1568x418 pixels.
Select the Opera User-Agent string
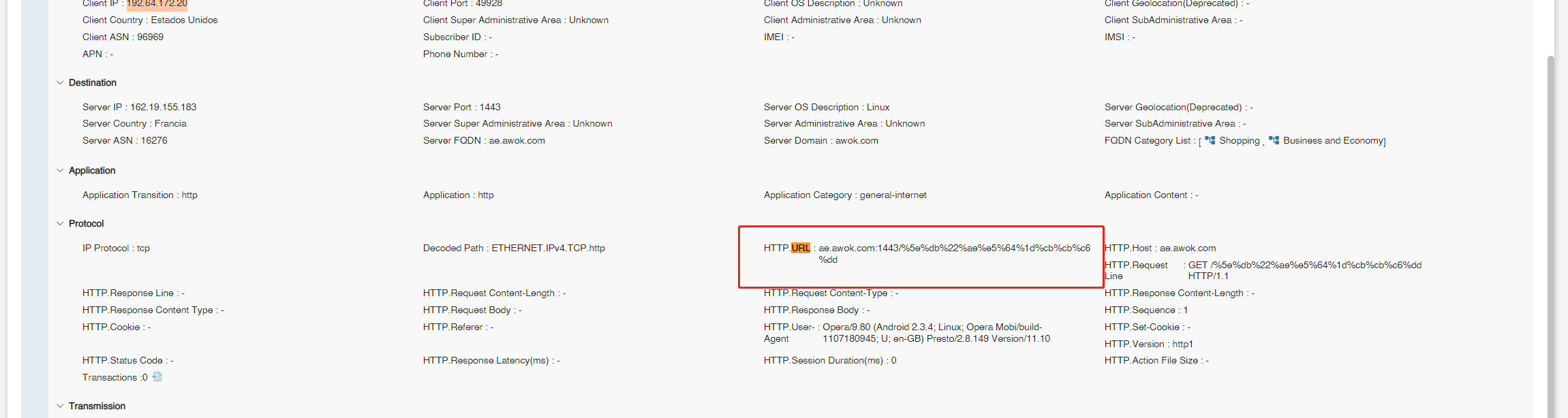(934, 333)
